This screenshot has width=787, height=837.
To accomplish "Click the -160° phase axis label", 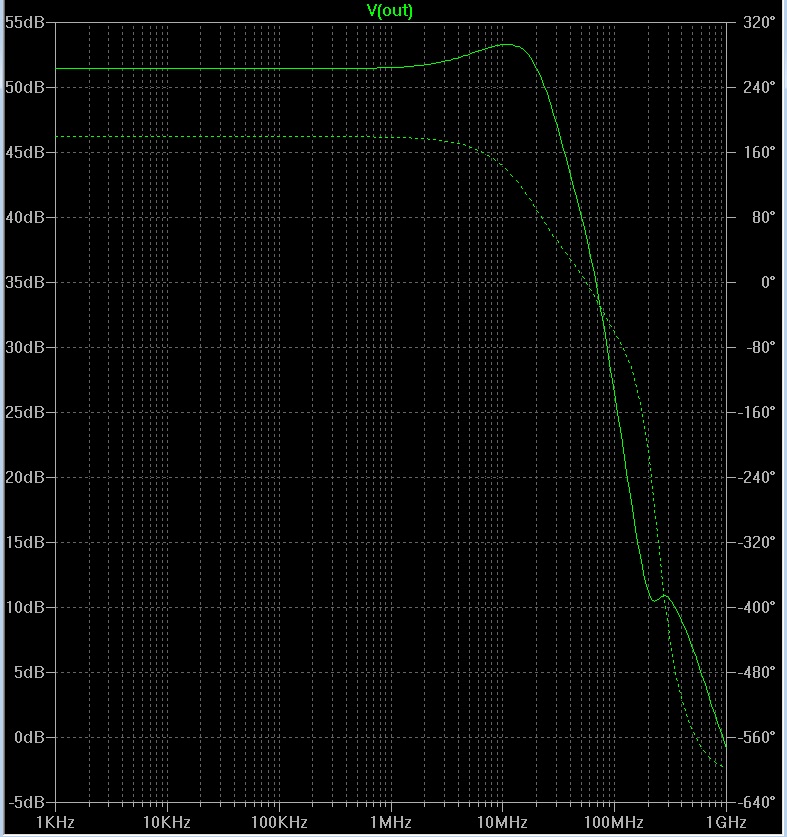I will click(757, 412).
